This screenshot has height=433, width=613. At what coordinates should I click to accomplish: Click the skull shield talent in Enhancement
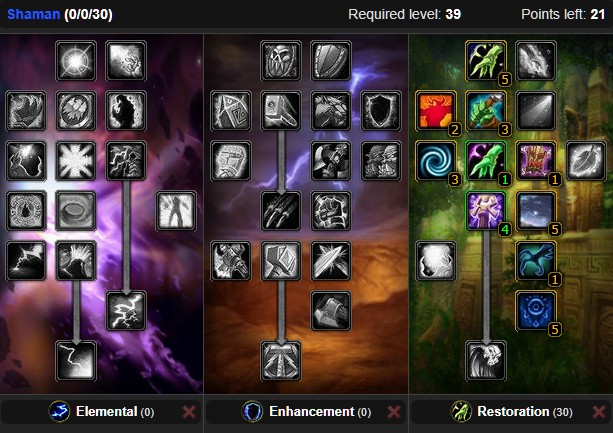point(281,61)
